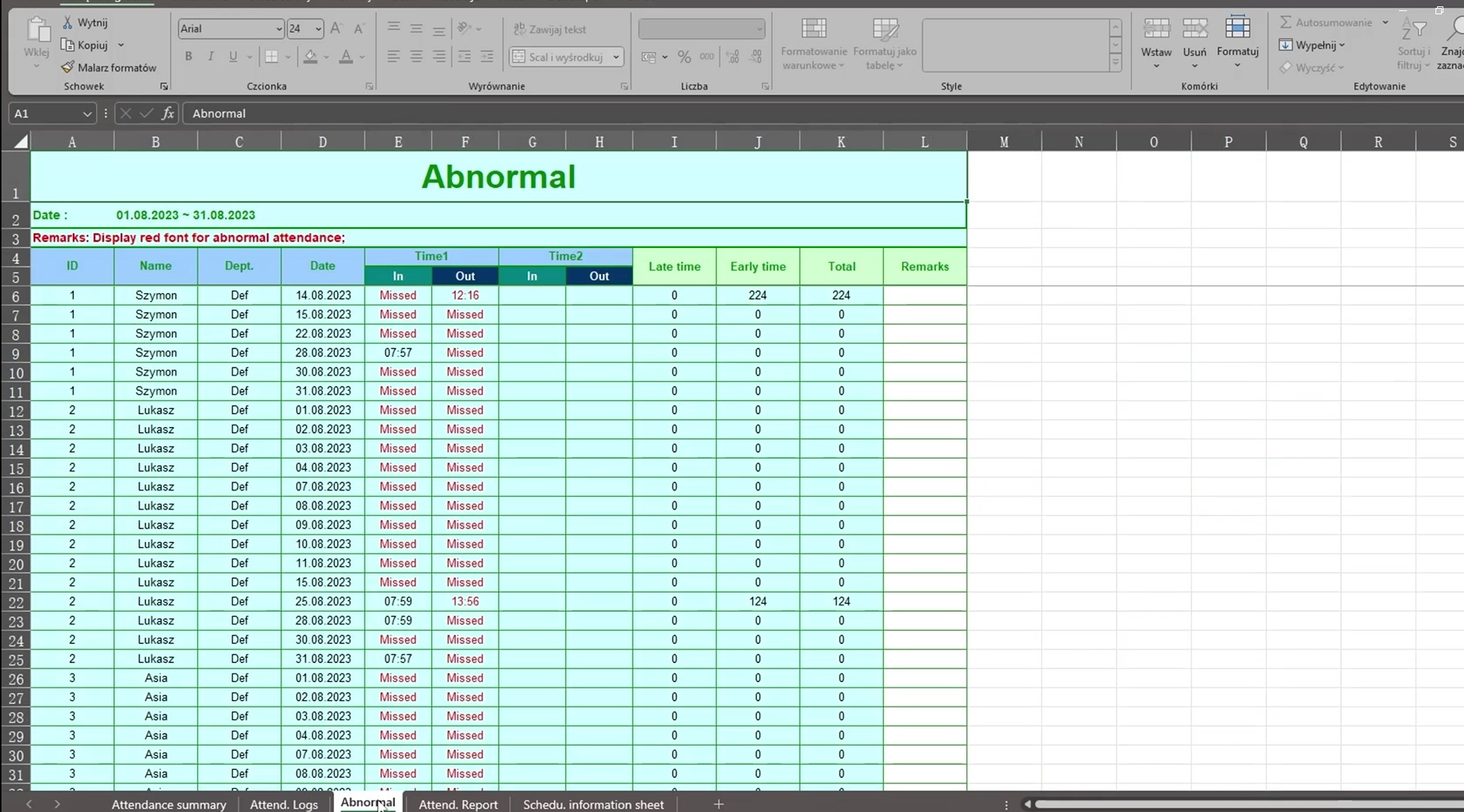Click the accounting currency format icon
The height and width of the screenshot is (812, 1464).
pyautogui.click(x=648, y=57)
